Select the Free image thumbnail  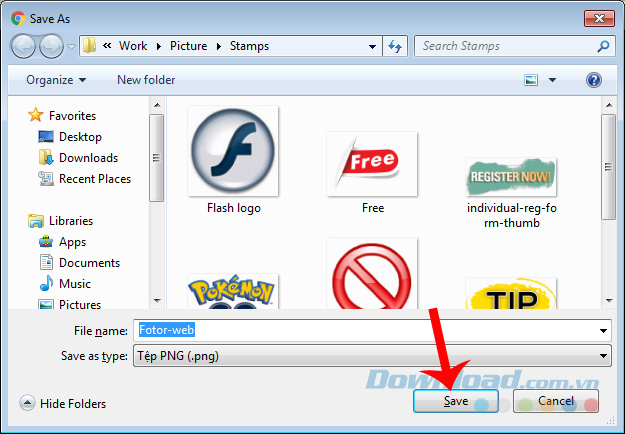point(372,164)
